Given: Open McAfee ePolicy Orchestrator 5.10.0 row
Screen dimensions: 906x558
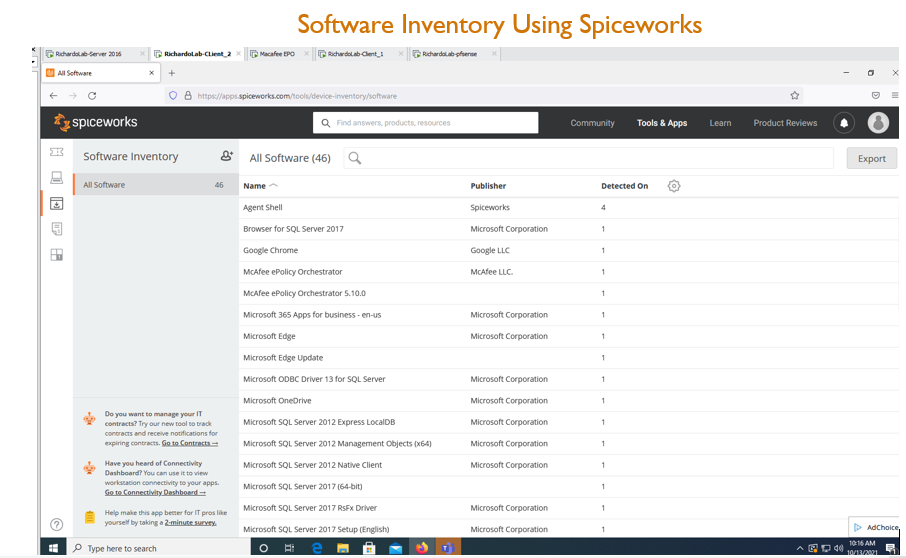Looking at the screenshot, I should pyautogui.click(x=569, y=293).
